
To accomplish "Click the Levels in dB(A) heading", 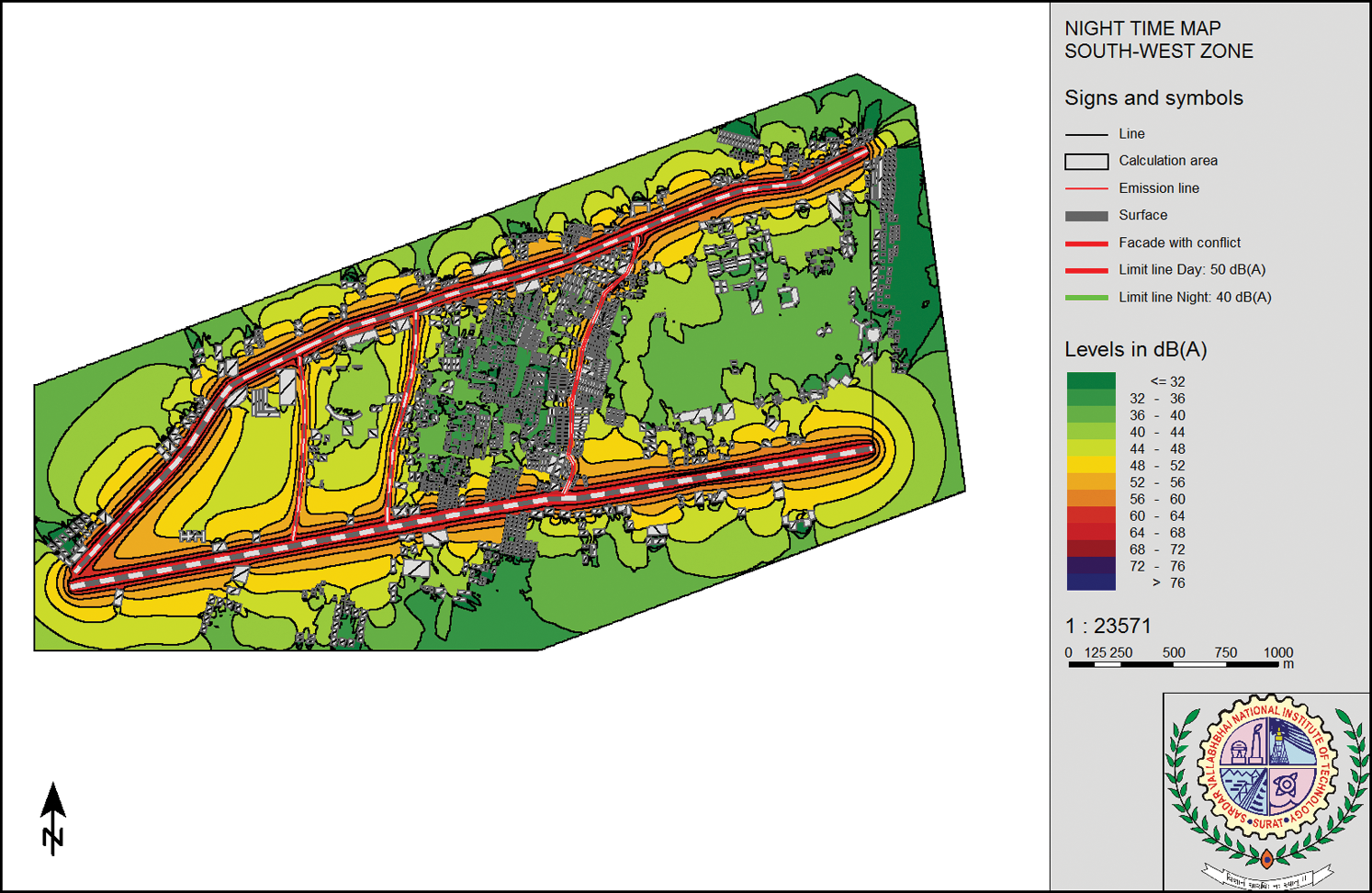I will click(1135, 350).
